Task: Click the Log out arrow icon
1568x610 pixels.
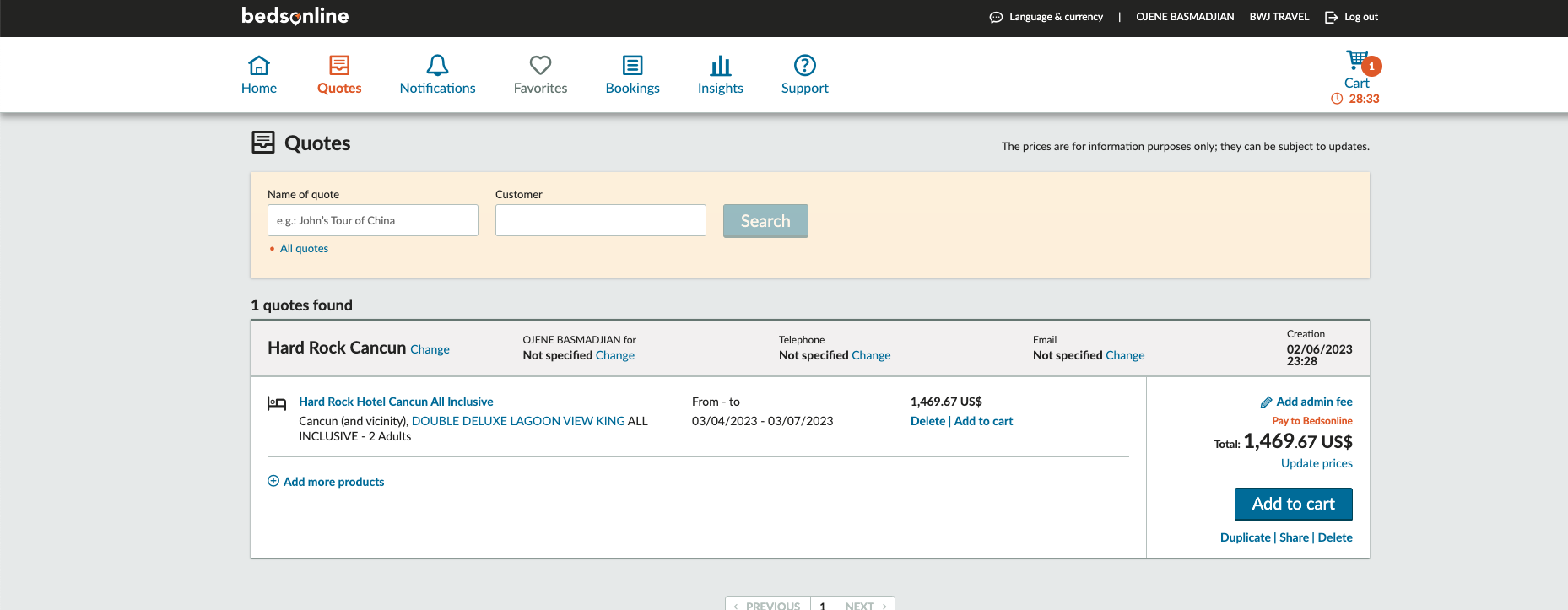Action: click(x=1332, y=17)
